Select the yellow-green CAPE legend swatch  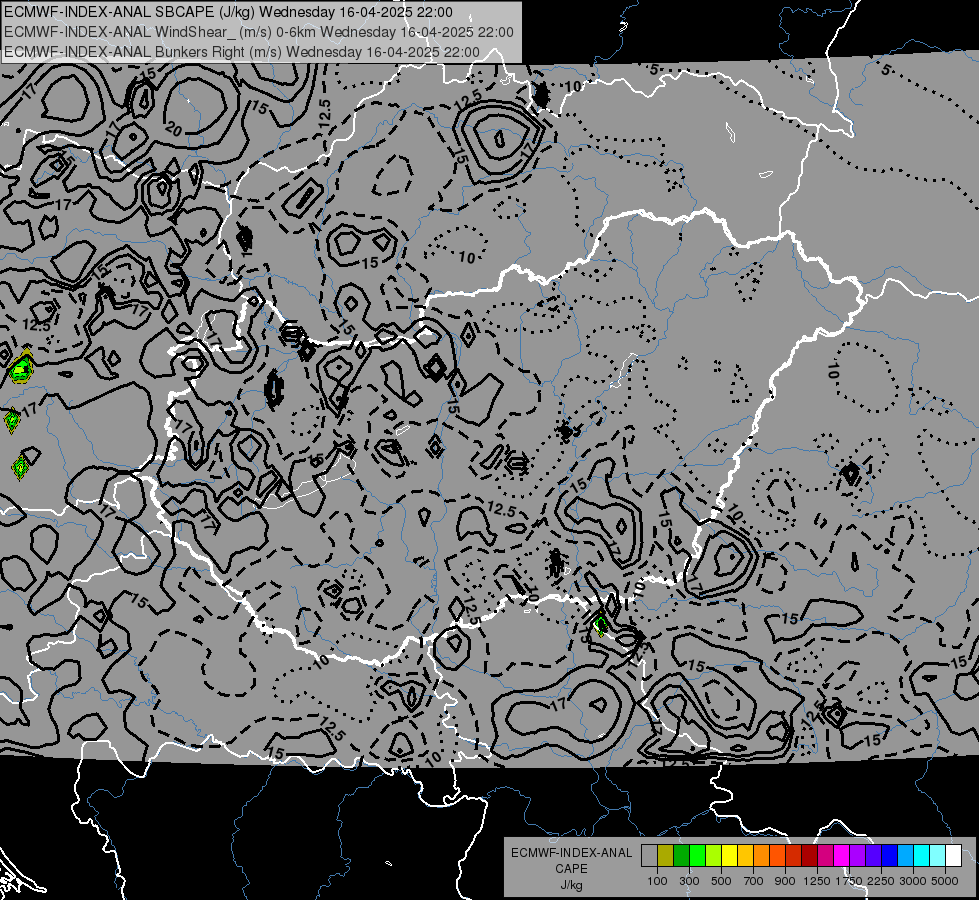714,856
